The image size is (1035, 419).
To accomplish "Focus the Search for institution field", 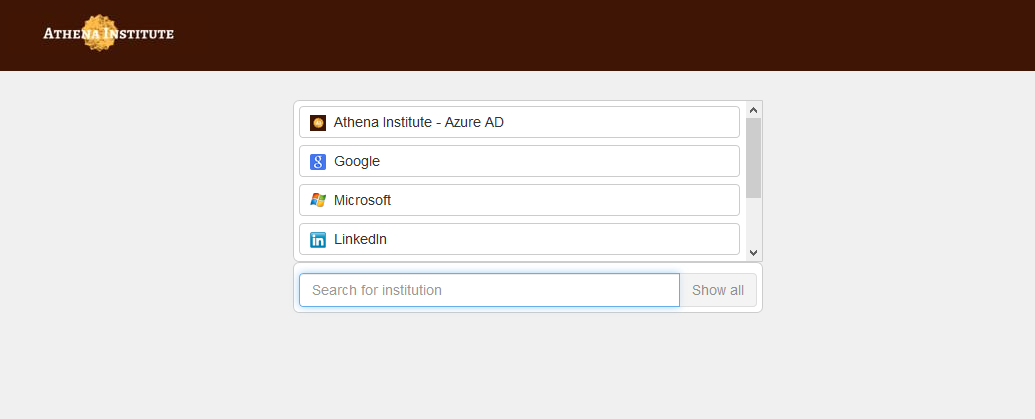I will point(489,290).
